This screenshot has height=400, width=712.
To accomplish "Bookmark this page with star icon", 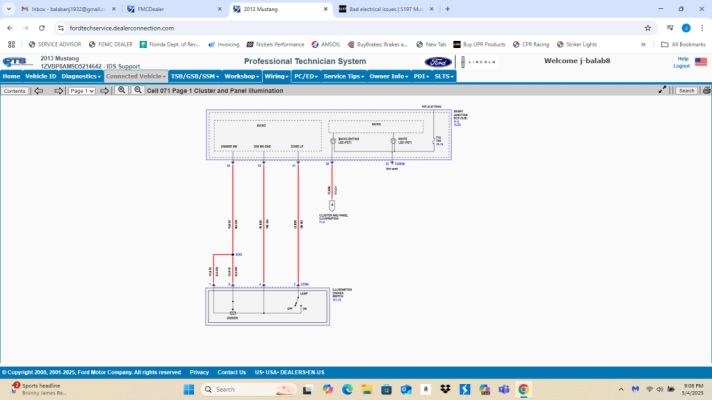I will click(x=648, y=28).
